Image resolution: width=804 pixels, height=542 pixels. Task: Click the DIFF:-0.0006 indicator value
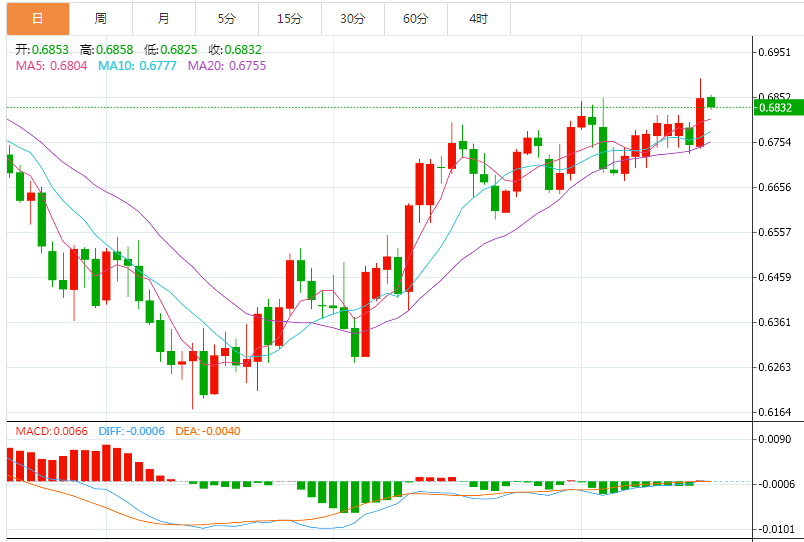[132, 431]
